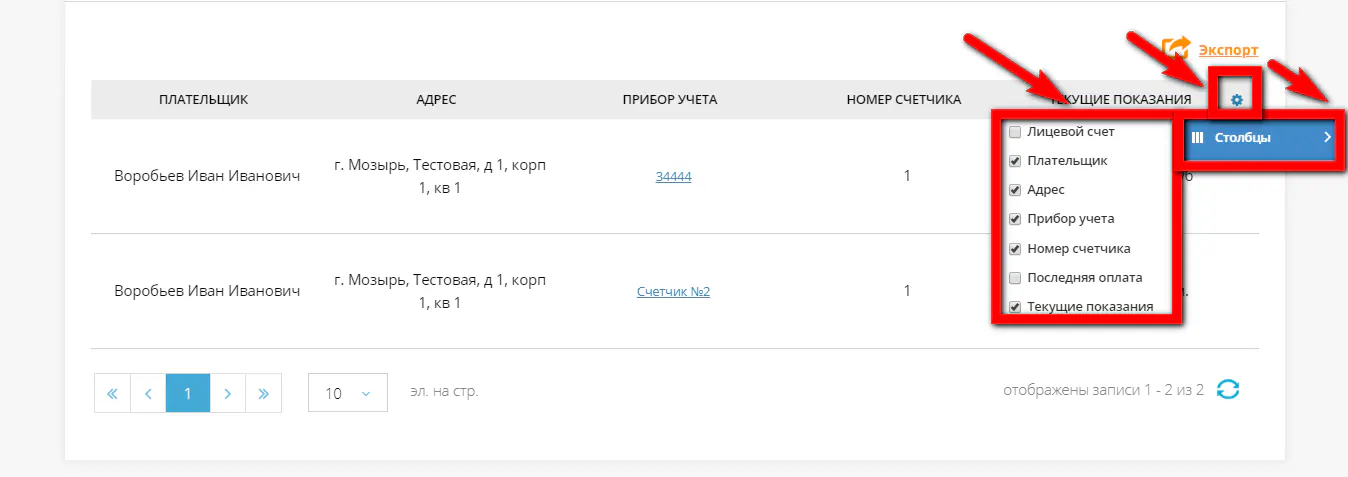Uncheck the Адрес column checkbox
The image size is (1348, 477).
point(1015,190)
